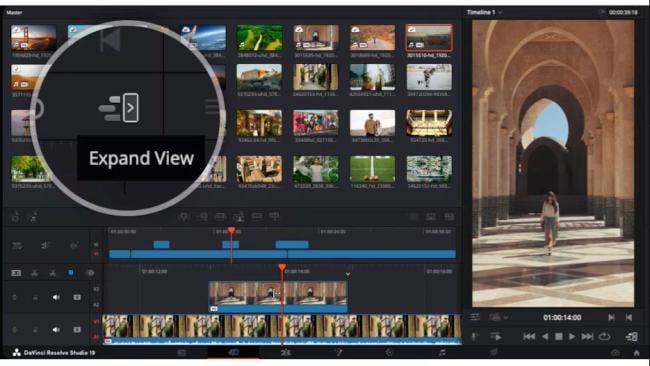This screenshot has height=366, width=650.
Task: Apply the Dissolve transition icon
Action: (x=431, y=217)
